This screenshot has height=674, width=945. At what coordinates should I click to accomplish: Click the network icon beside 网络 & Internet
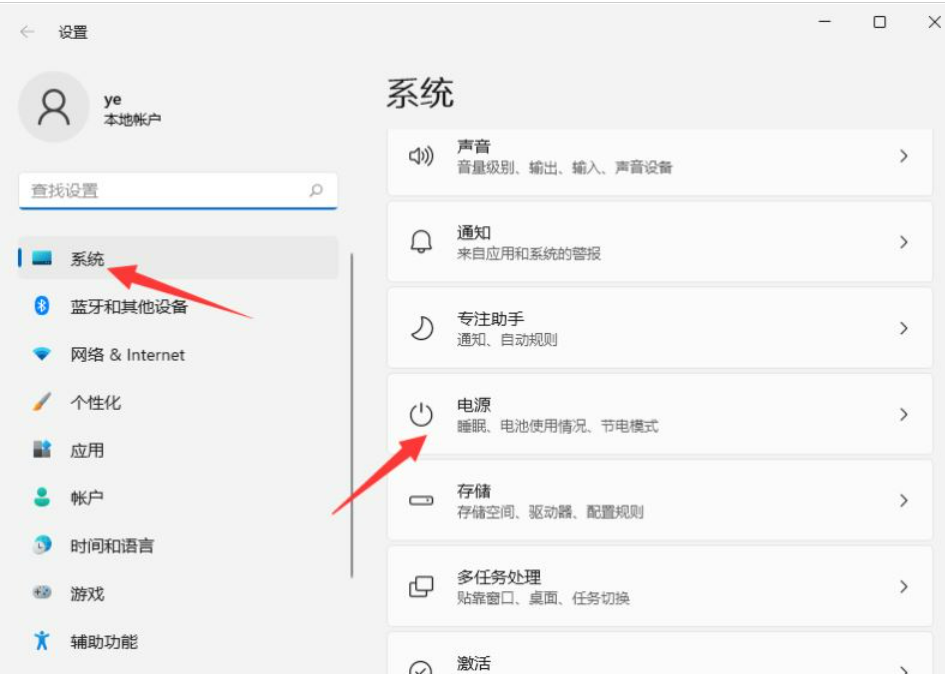pos(40,355)
